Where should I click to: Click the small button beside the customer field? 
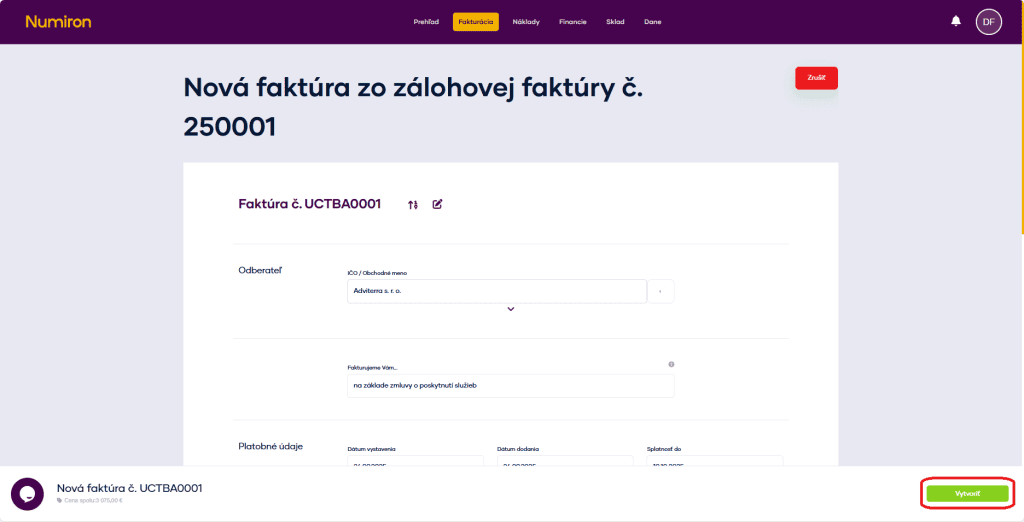[661, 291]
